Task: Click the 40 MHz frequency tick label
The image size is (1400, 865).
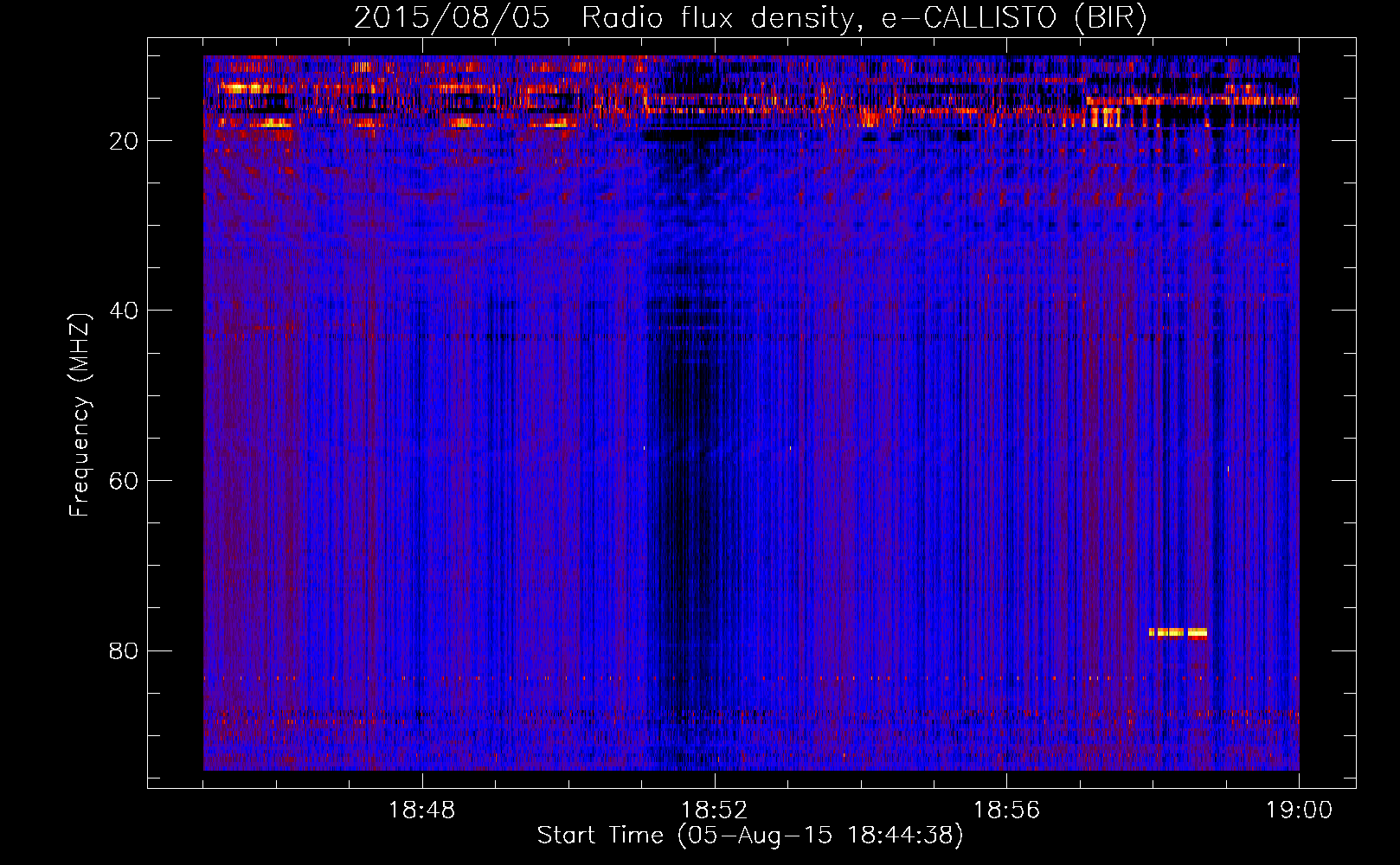Action: (x=124, y=311)
